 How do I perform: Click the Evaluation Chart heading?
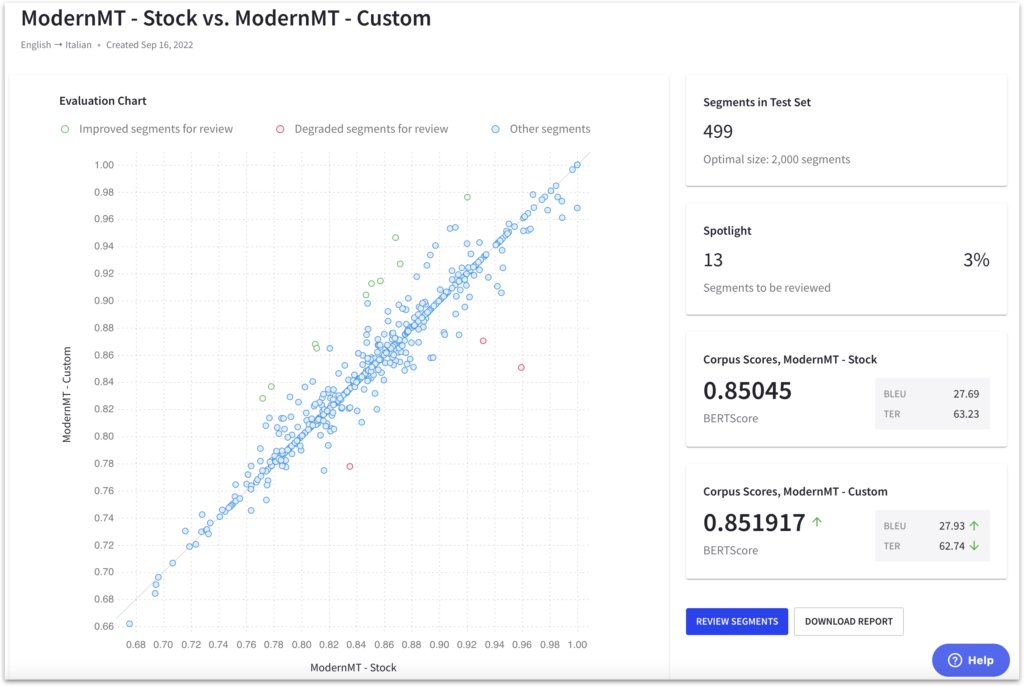[x=103, y=101]
